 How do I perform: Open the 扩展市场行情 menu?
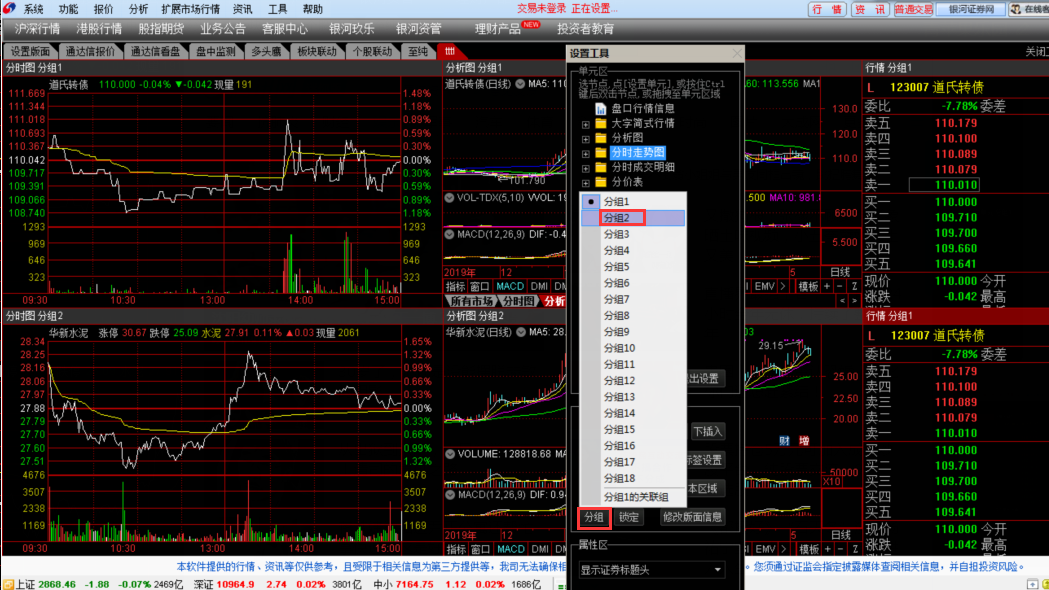pos(190,9)
